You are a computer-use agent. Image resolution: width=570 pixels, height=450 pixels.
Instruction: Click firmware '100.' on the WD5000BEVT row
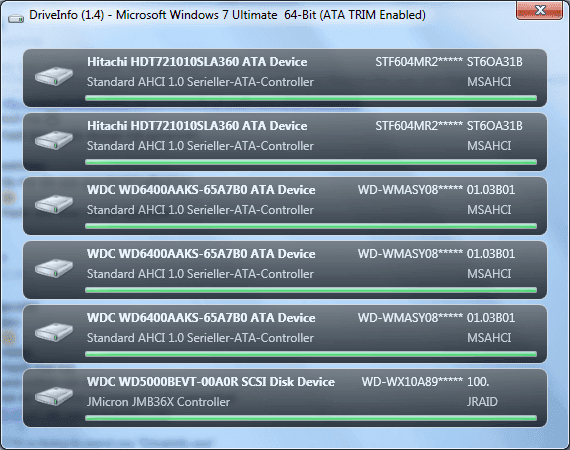[478, 382]
